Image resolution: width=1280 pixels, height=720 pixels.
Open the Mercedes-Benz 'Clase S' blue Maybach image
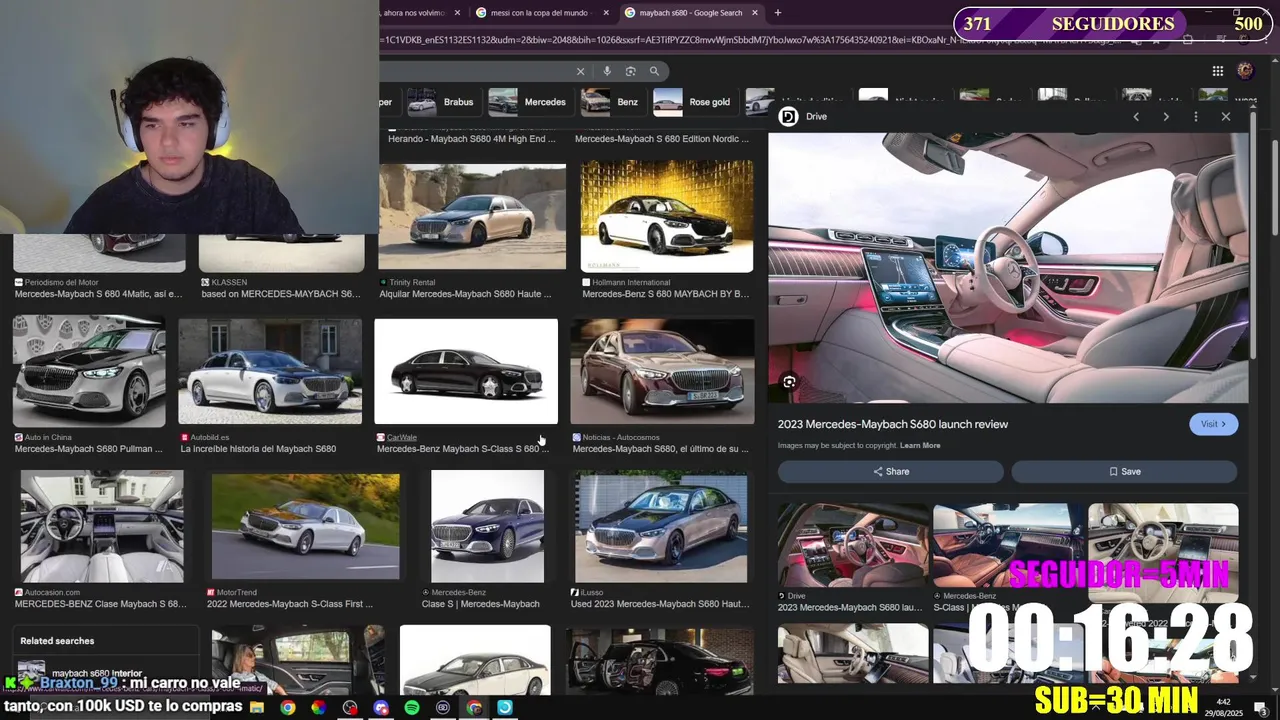(488, 527)
